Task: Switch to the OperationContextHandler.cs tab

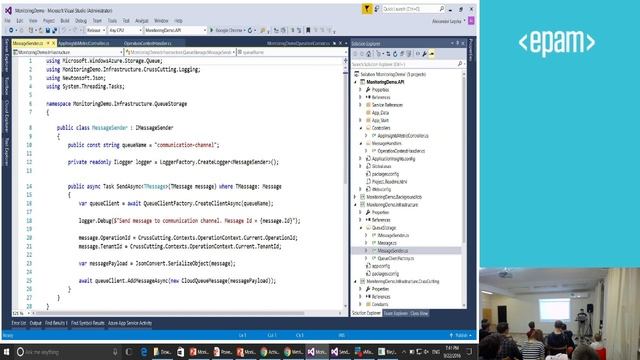Action: coord(148,43)
